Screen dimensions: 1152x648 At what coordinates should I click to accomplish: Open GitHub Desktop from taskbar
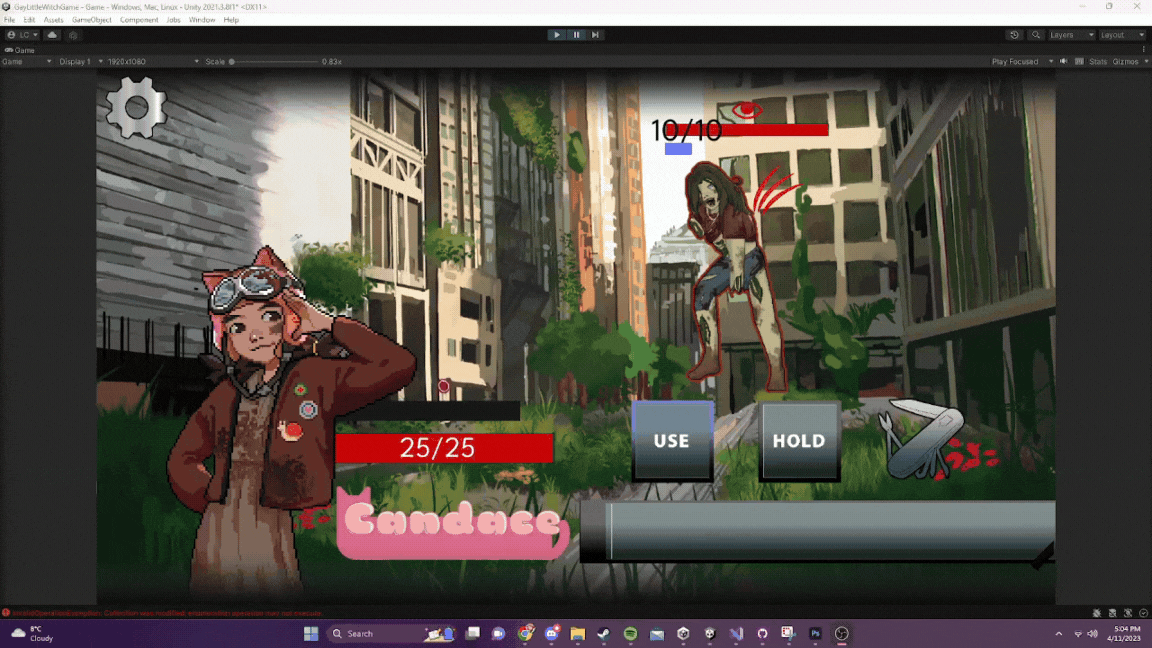763,633
